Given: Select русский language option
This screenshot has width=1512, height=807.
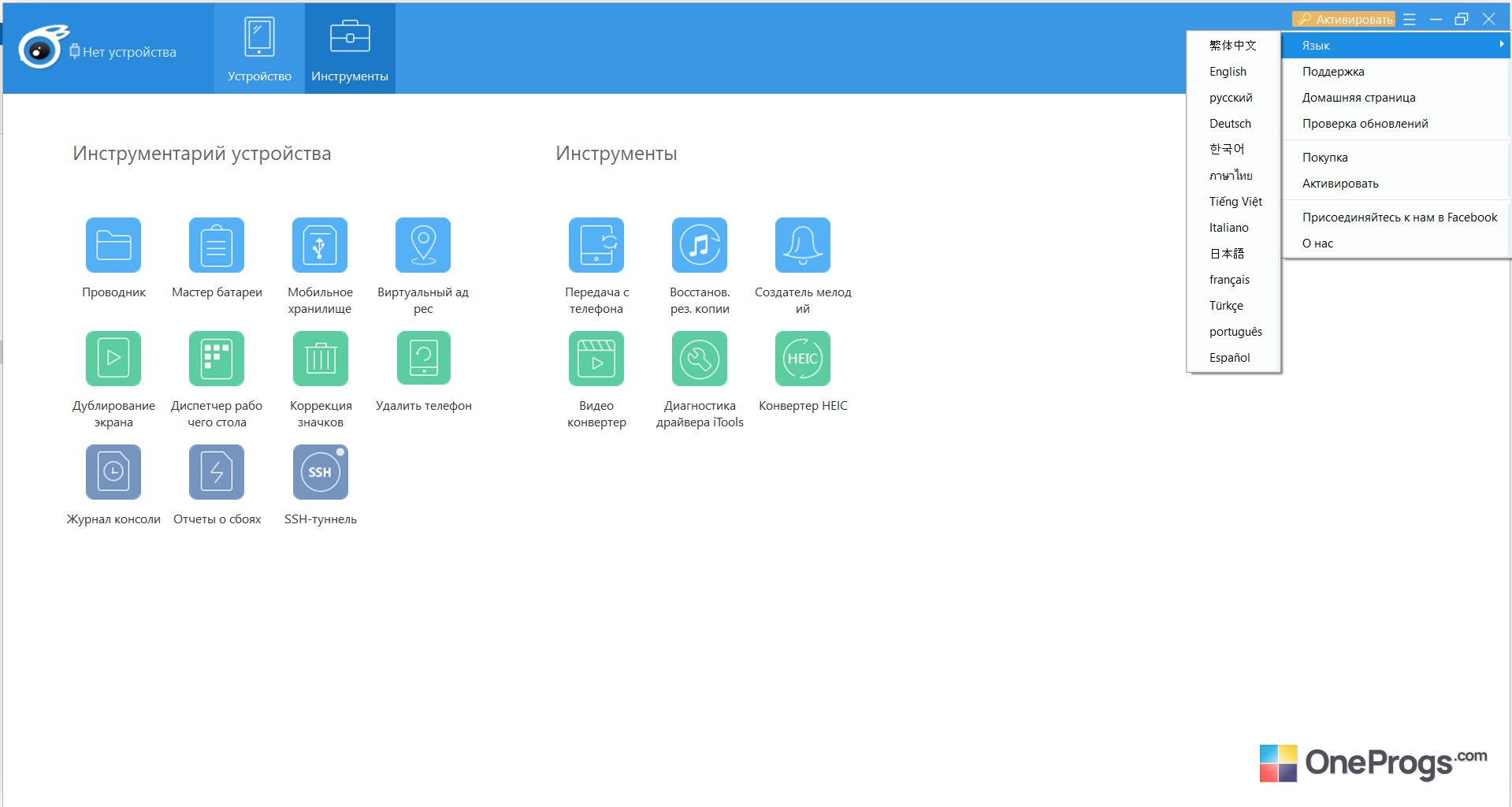Looking at the screenshot, I should tap(1234, 98).
